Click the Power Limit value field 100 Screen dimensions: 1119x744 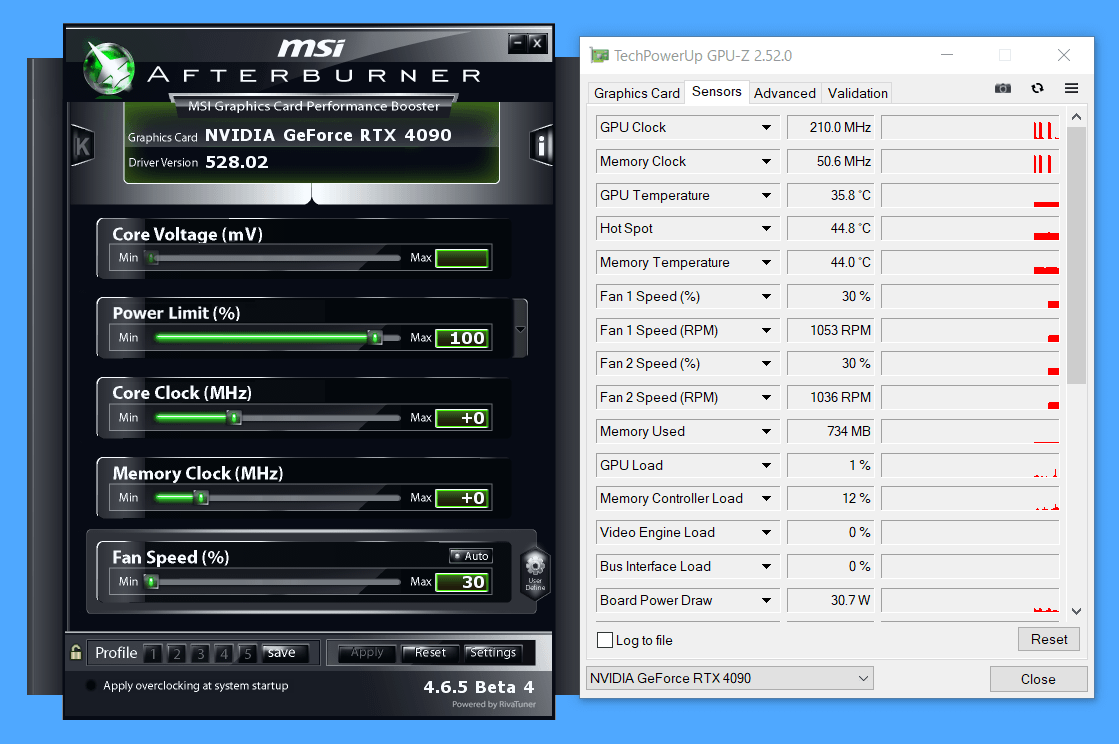pyautogui.click(x=462, y=338)
